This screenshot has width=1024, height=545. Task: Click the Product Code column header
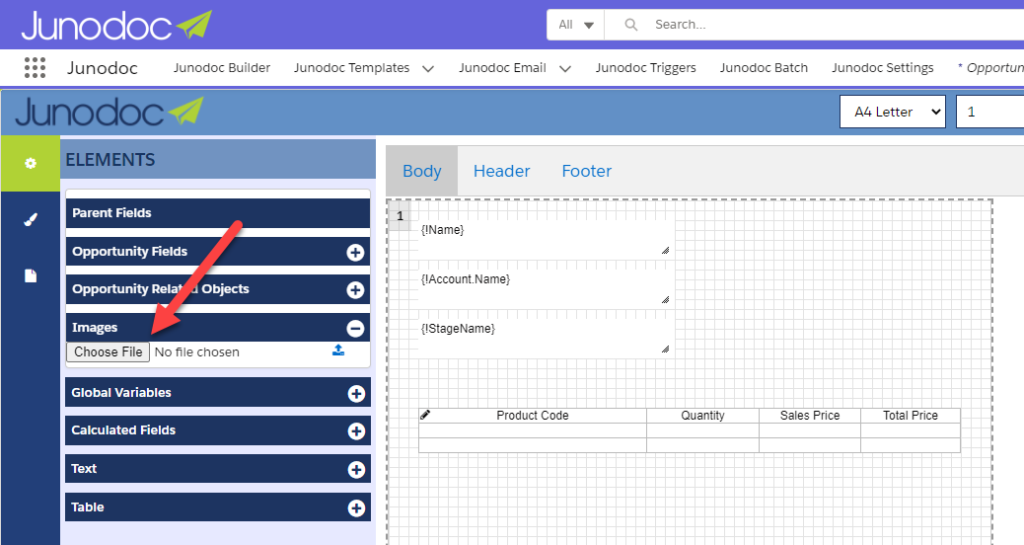point(532,416)
